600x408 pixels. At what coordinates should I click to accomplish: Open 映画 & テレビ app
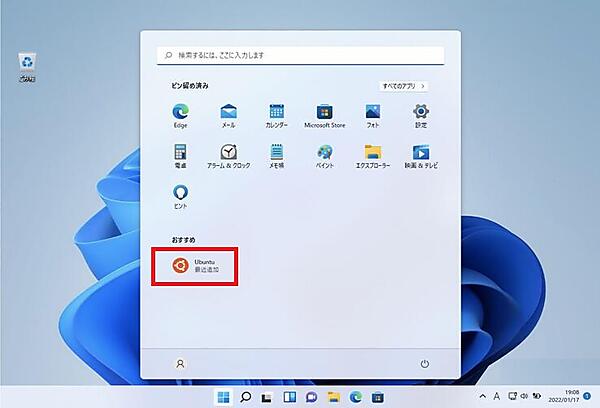coord(421,156)
